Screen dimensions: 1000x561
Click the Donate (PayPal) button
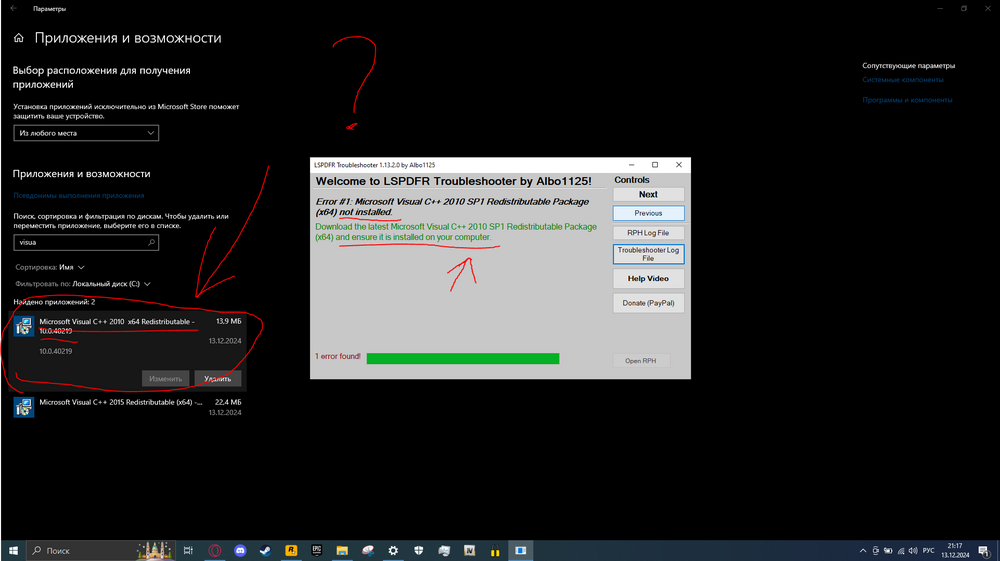648,303
